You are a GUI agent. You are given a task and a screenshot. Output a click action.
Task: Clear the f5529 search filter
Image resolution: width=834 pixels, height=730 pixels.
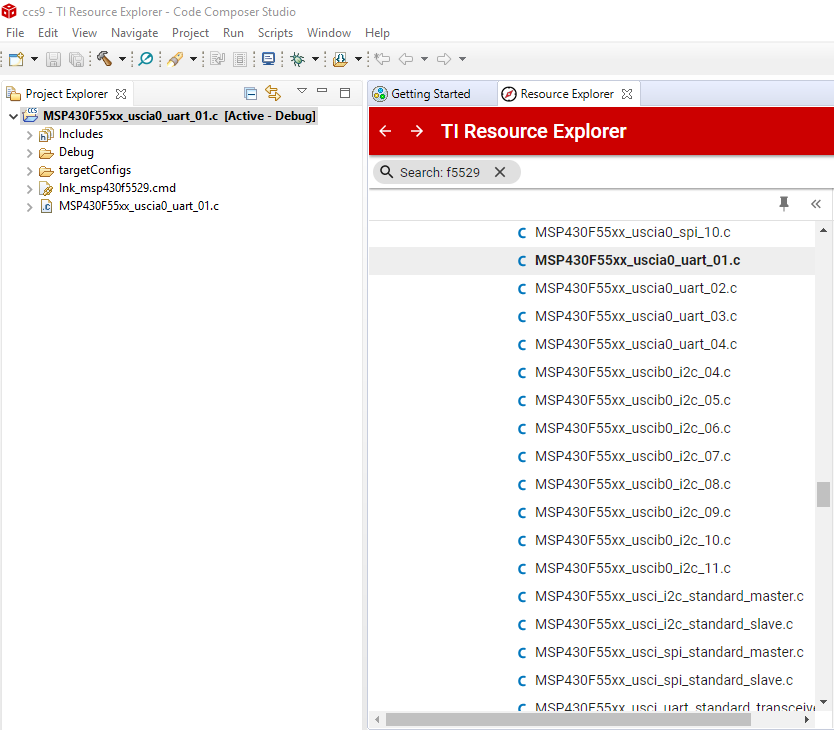pyautogui.click(x=500, y=172)
